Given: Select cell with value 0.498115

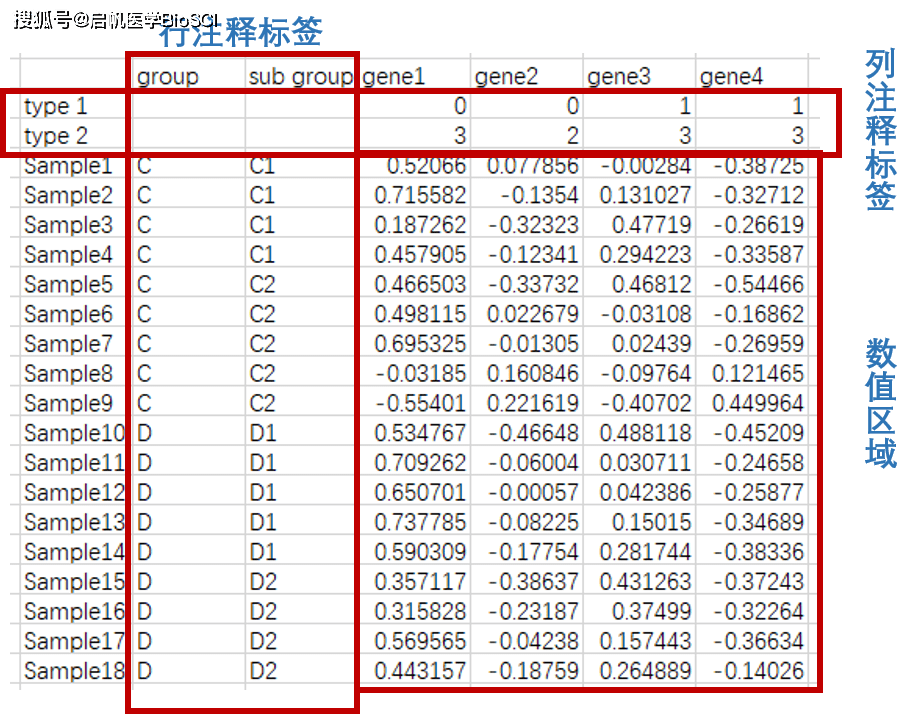Looking at the screenshot, I should 421,314.
